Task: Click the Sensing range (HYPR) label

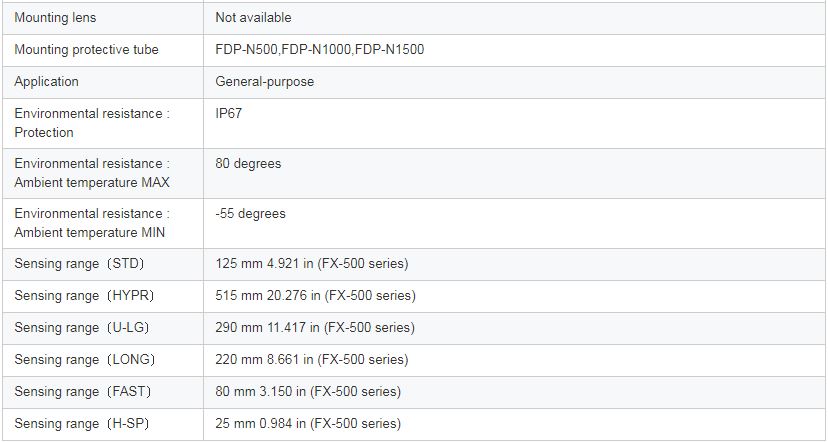Action: click(x=84, y=296)
